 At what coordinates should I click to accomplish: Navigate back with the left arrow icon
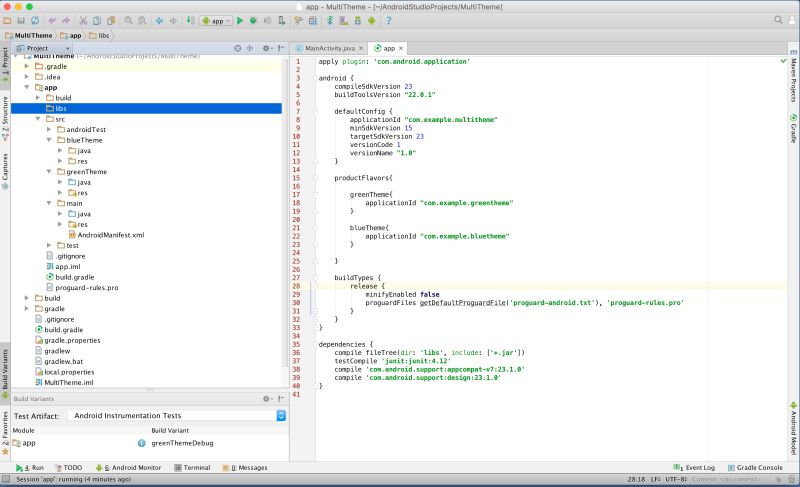(x=159, y=20)
